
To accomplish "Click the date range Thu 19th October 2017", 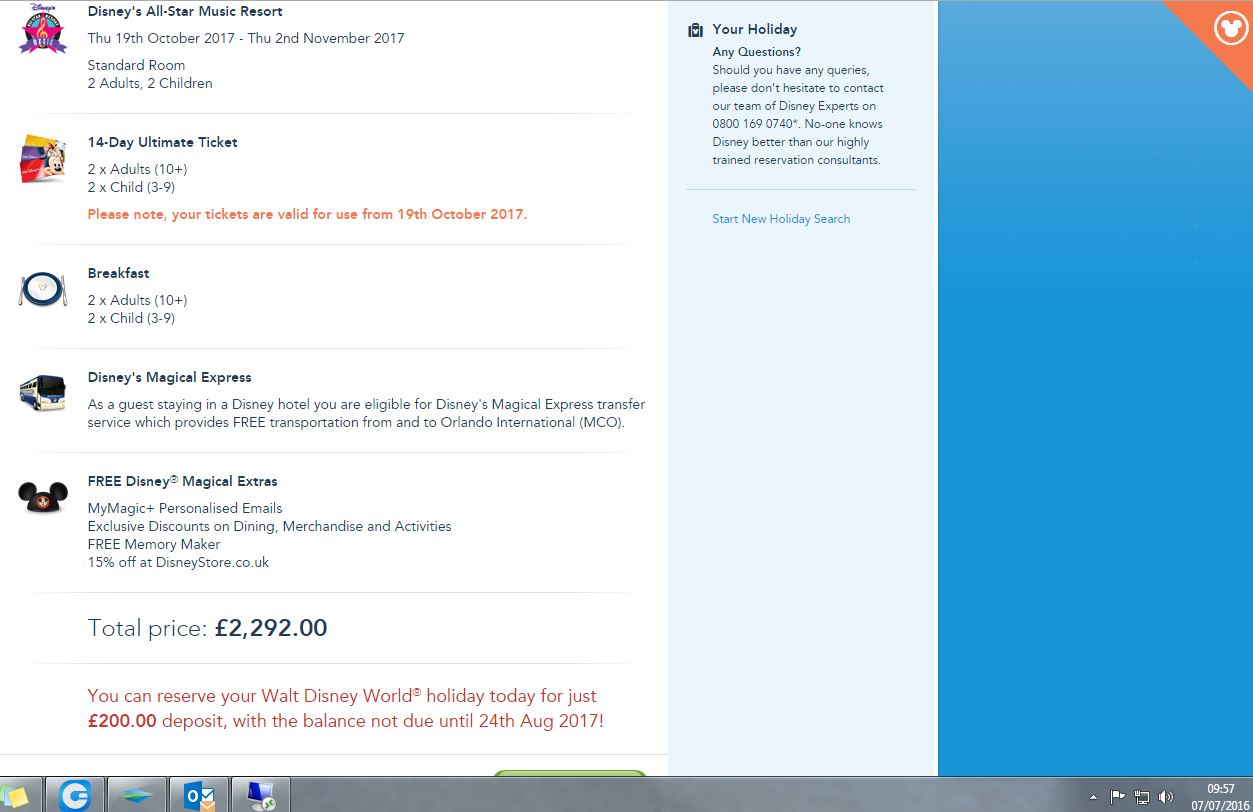I will 246,39.
